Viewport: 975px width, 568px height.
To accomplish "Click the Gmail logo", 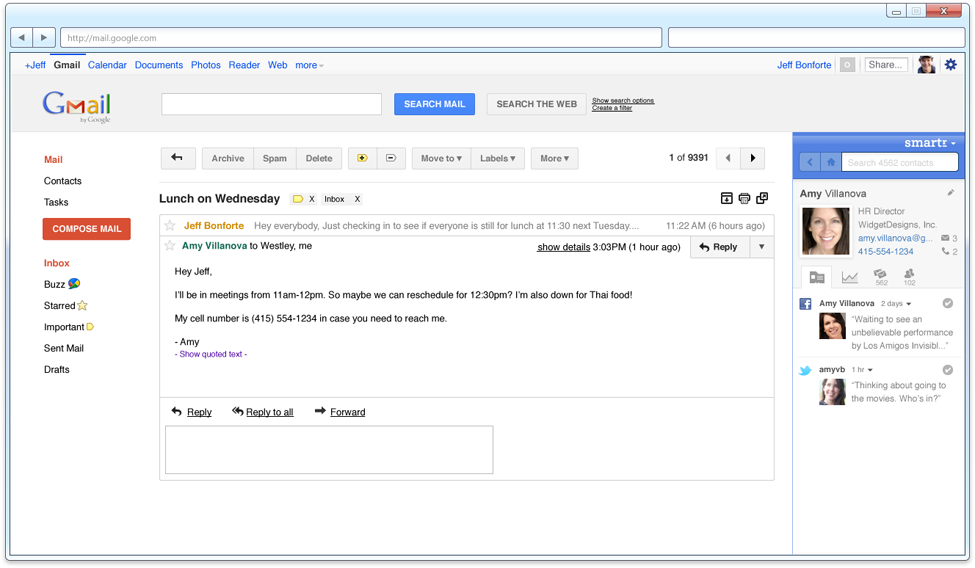I will coord(77,106).
